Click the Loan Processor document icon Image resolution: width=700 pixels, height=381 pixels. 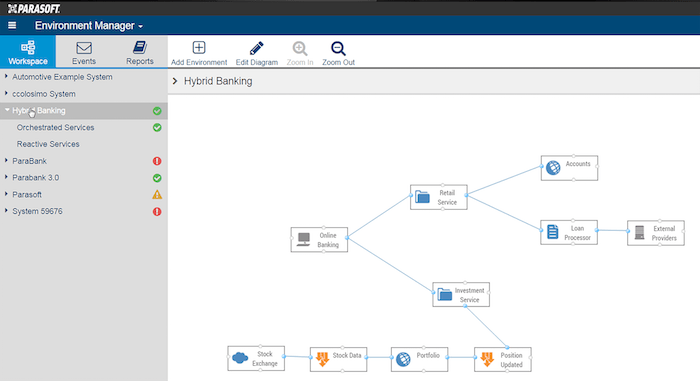click(553, 232)
